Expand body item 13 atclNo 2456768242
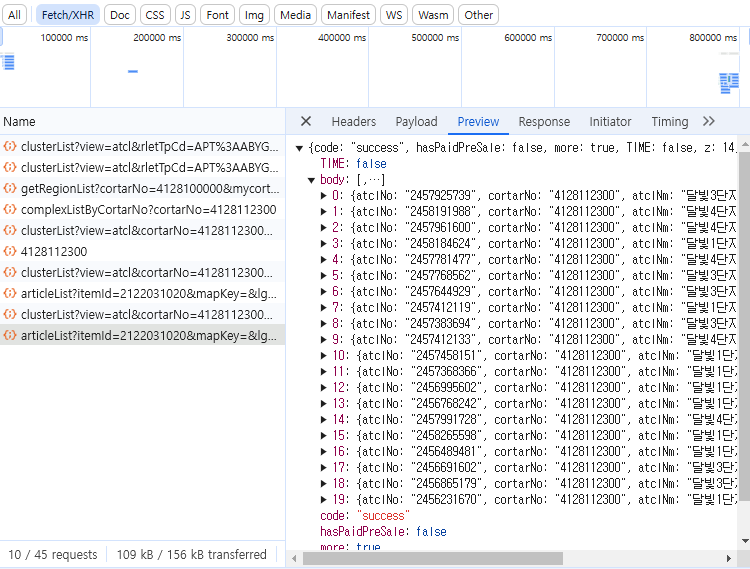 coord(324,404)
